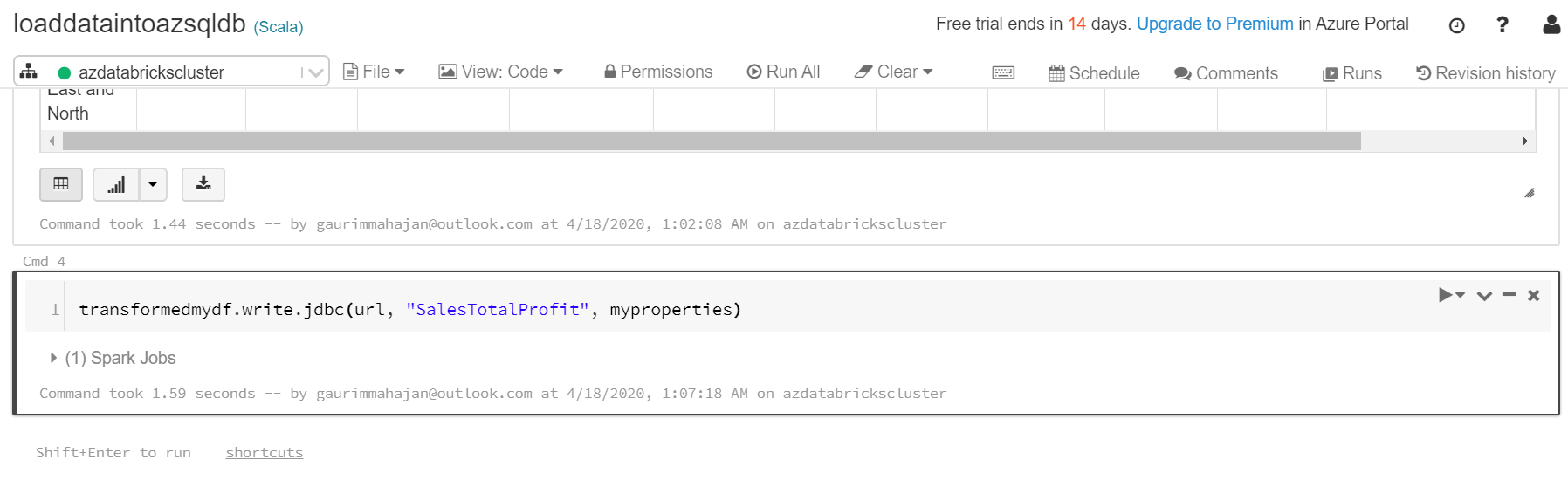Open the Clear dropdown menu
Image resolution: width=1568 pixels, height=494 pixels.
click(x=894, y=72)
